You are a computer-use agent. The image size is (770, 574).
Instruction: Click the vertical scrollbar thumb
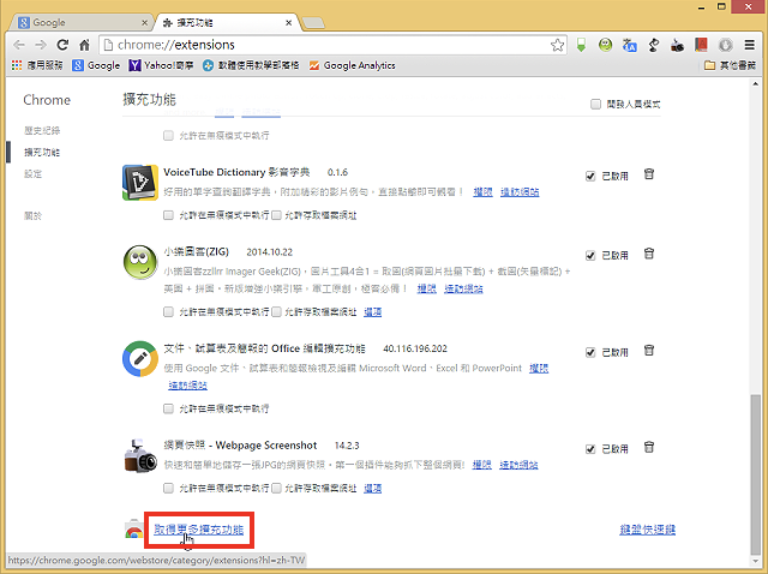[x=755, y=474]
